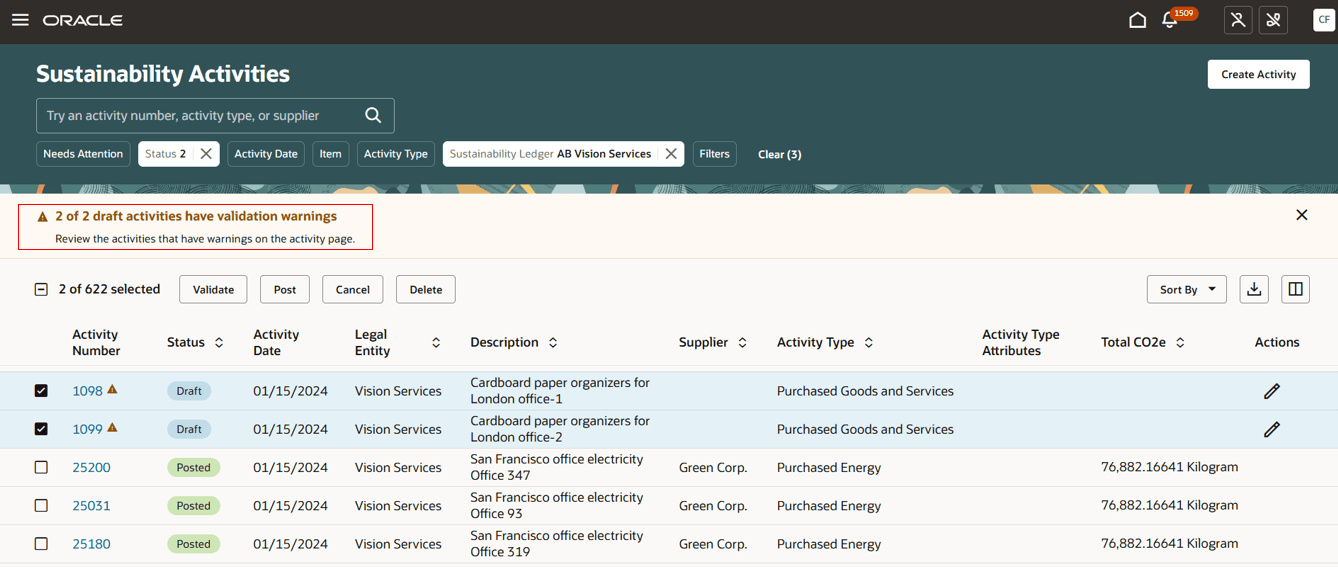Image resolution: width=1338 pixels, height=567 pixels.
Task: Select the checkbox for activity 25200
Action: (41, 467)
